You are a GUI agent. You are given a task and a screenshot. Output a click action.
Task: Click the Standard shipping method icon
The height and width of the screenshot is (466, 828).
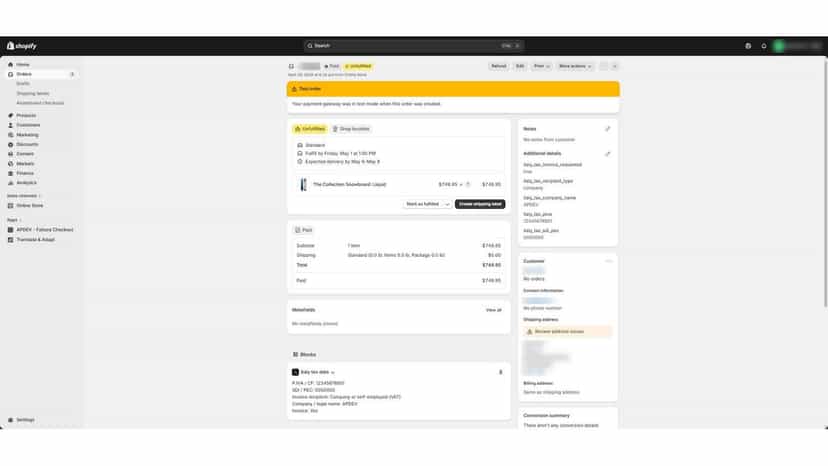tap(300, 145)
